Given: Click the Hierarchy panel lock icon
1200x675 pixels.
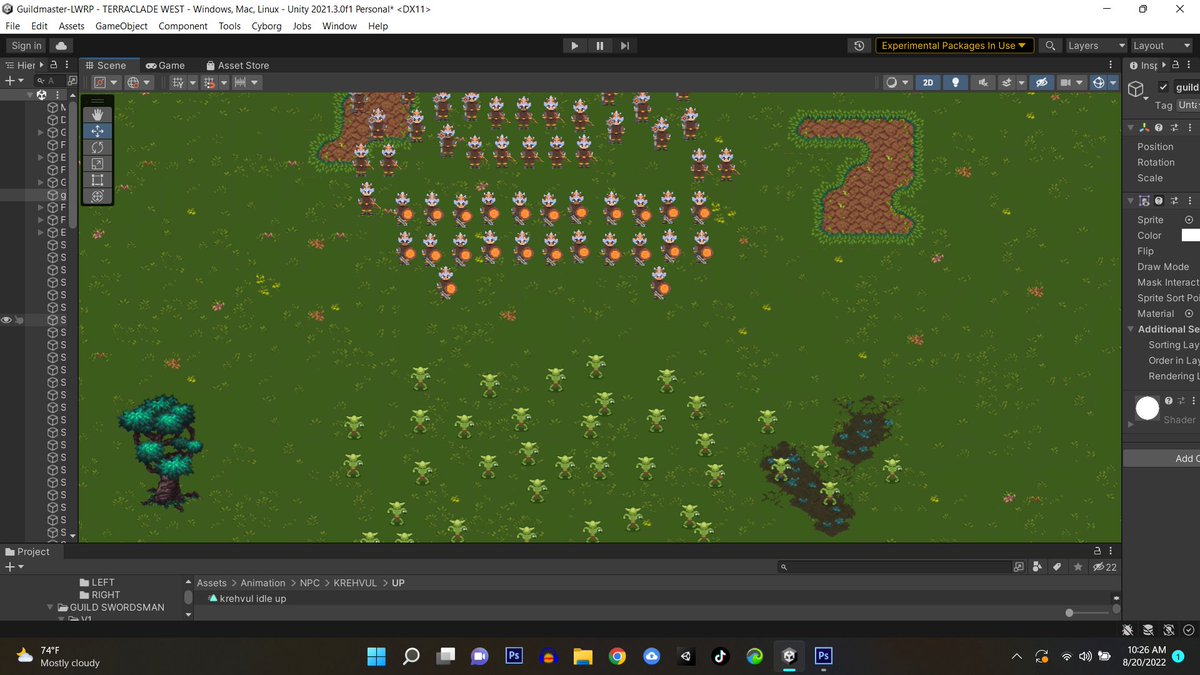Looking at the screenshot, I should pos(54,65).
